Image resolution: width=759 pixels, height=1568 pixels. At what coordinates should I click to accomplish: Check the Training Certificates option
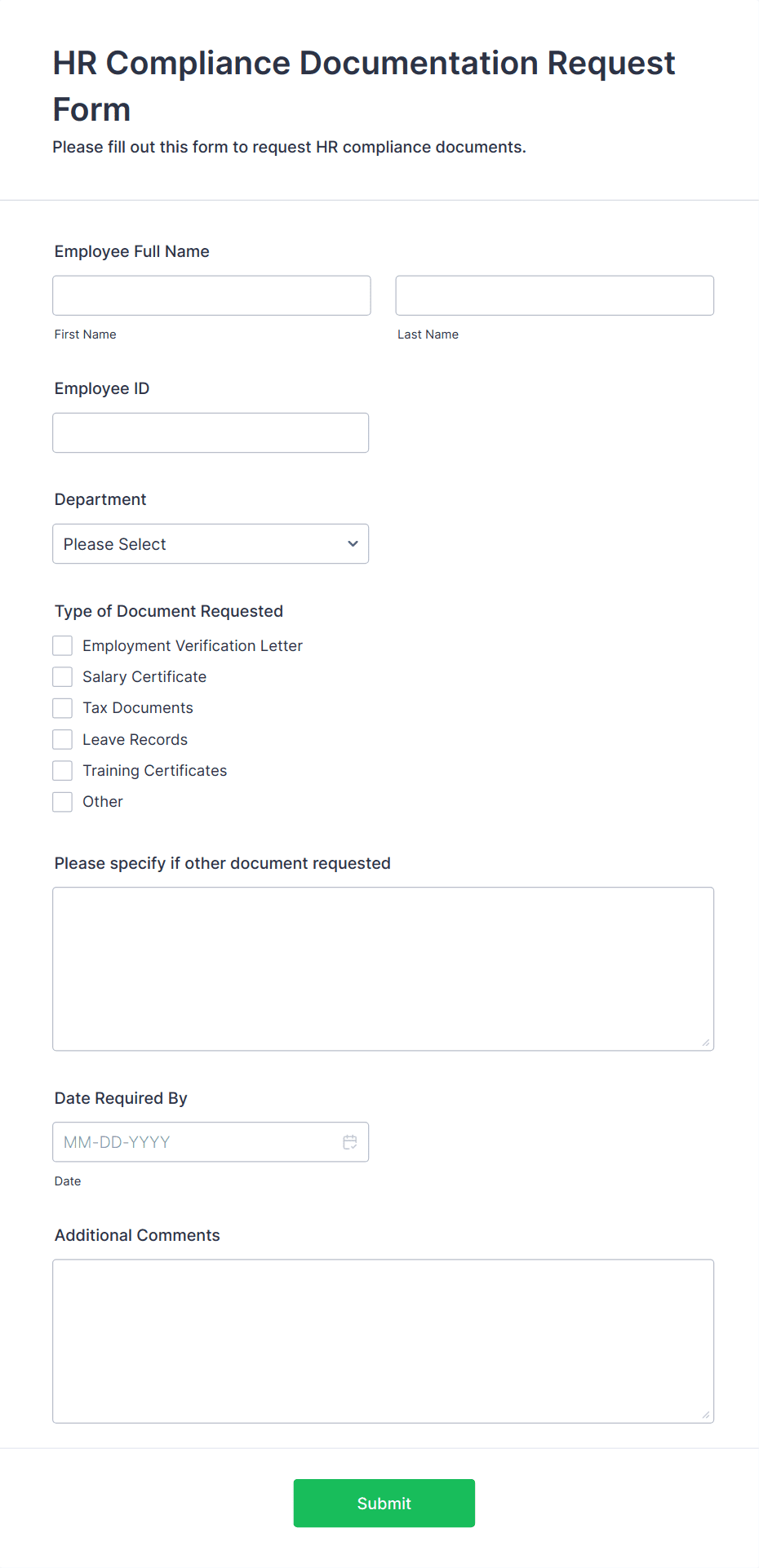click(x=62, y=769)
